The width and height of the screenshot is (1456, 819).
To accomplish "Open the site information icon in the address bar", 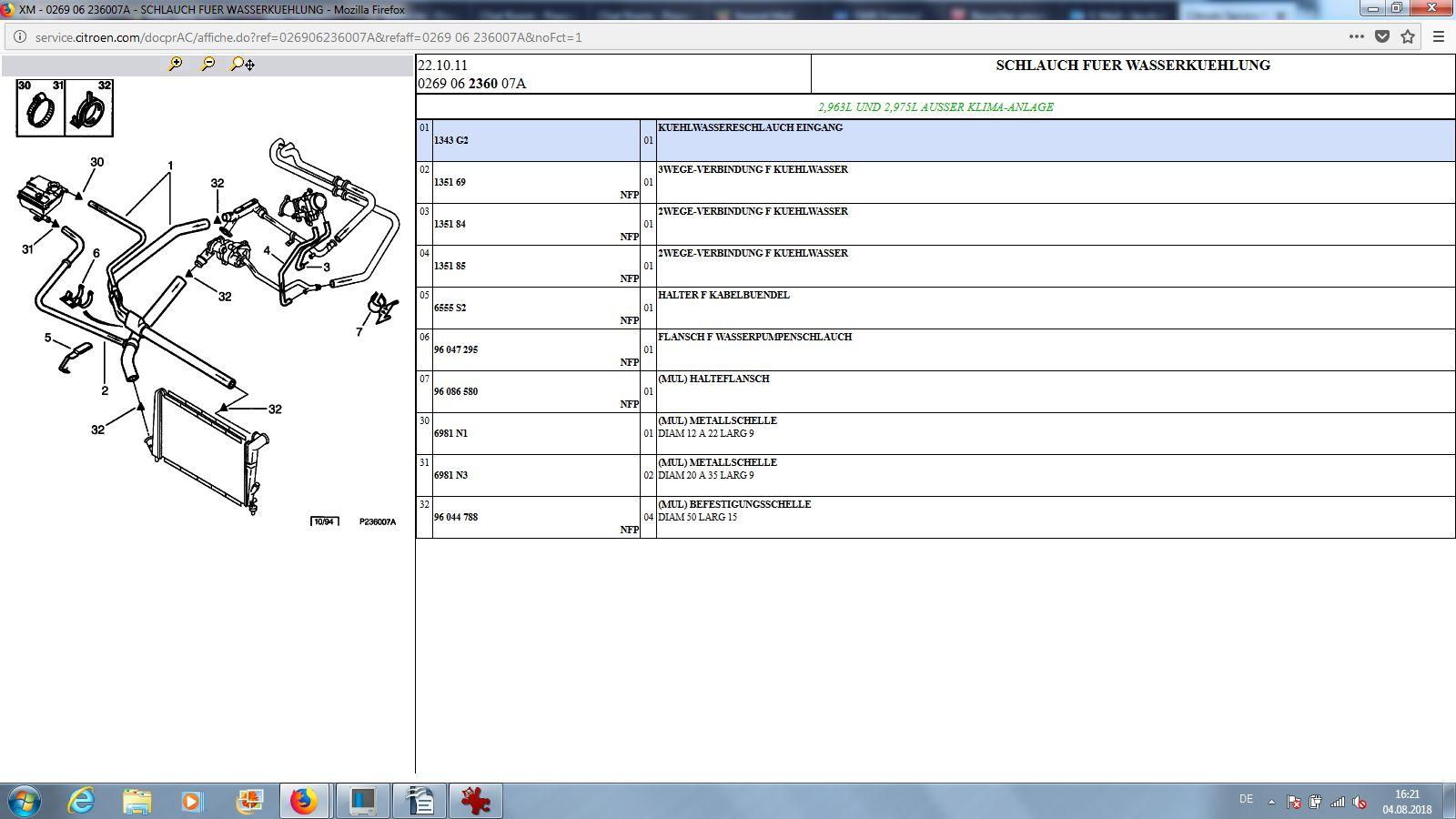I will pyautogui.click(x=19, y=37).
